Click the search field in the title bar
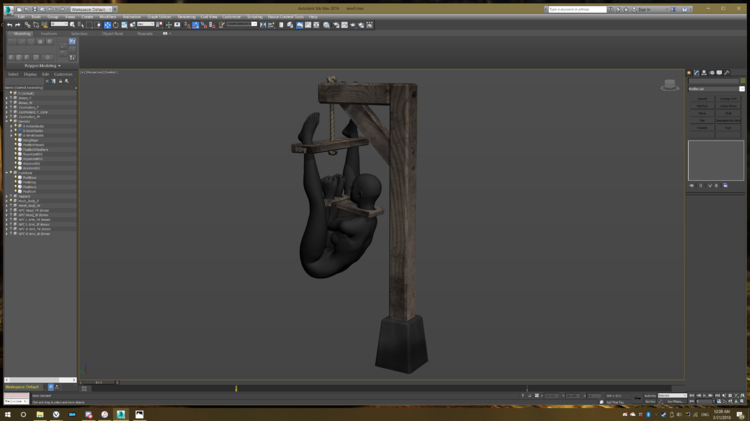The width and height of the screenshot is (750, 421). click(577, 9)
